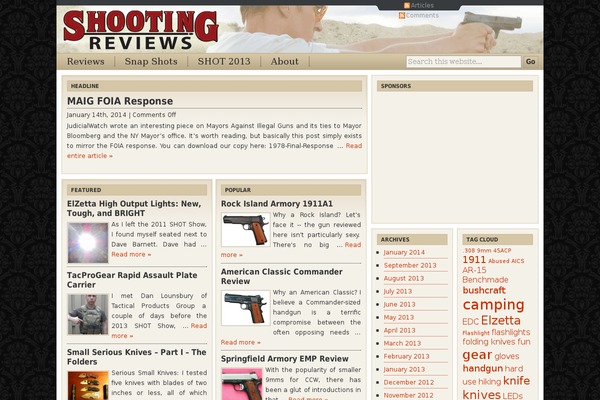600x400 pixels.
Task: Open ElZetta High Output Lights article title
Action: tap(134, 208)
